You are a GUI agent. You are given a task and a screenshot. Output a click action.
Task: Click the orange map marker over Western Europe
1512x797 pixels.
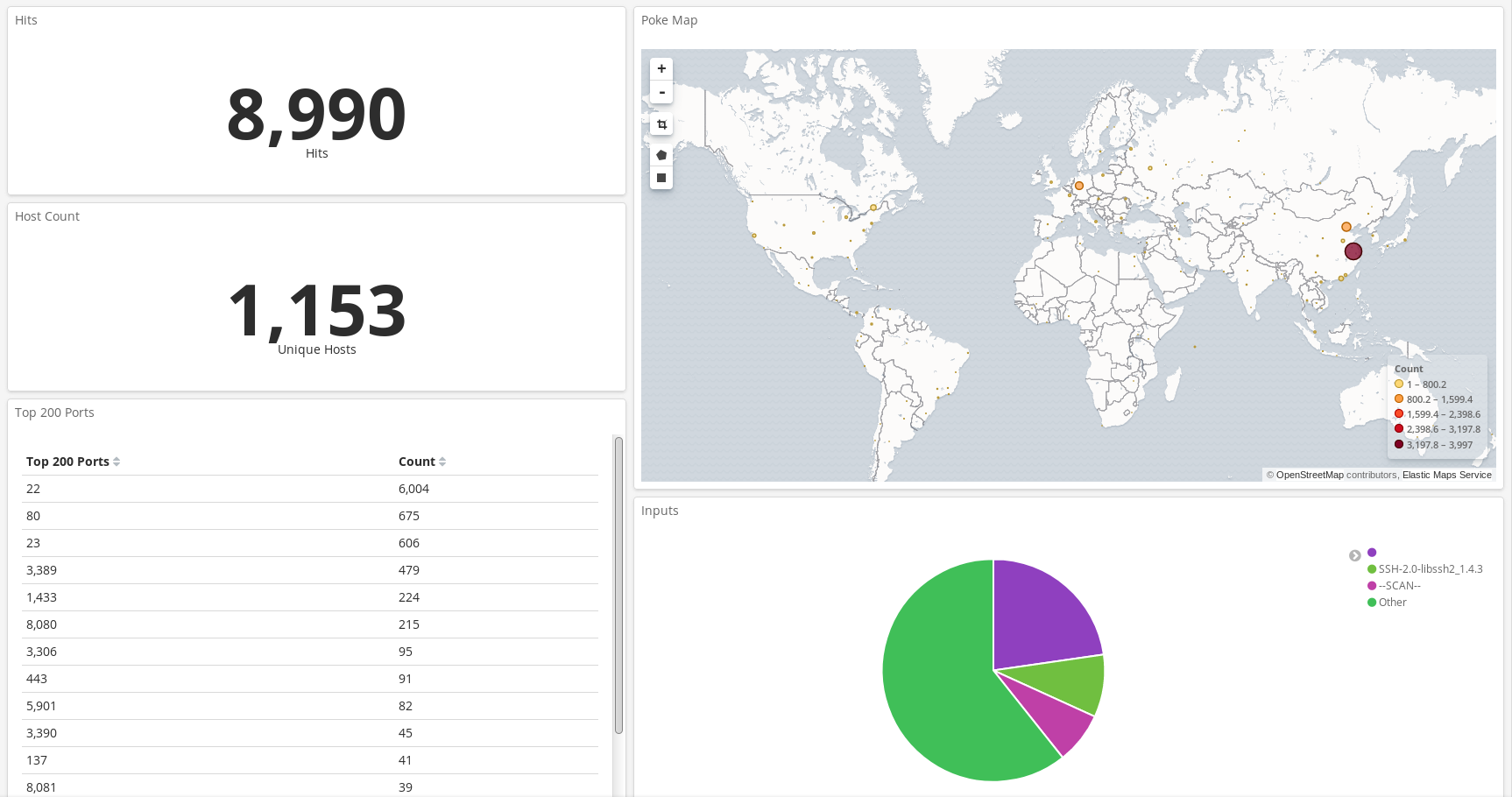pos(1079,186)
